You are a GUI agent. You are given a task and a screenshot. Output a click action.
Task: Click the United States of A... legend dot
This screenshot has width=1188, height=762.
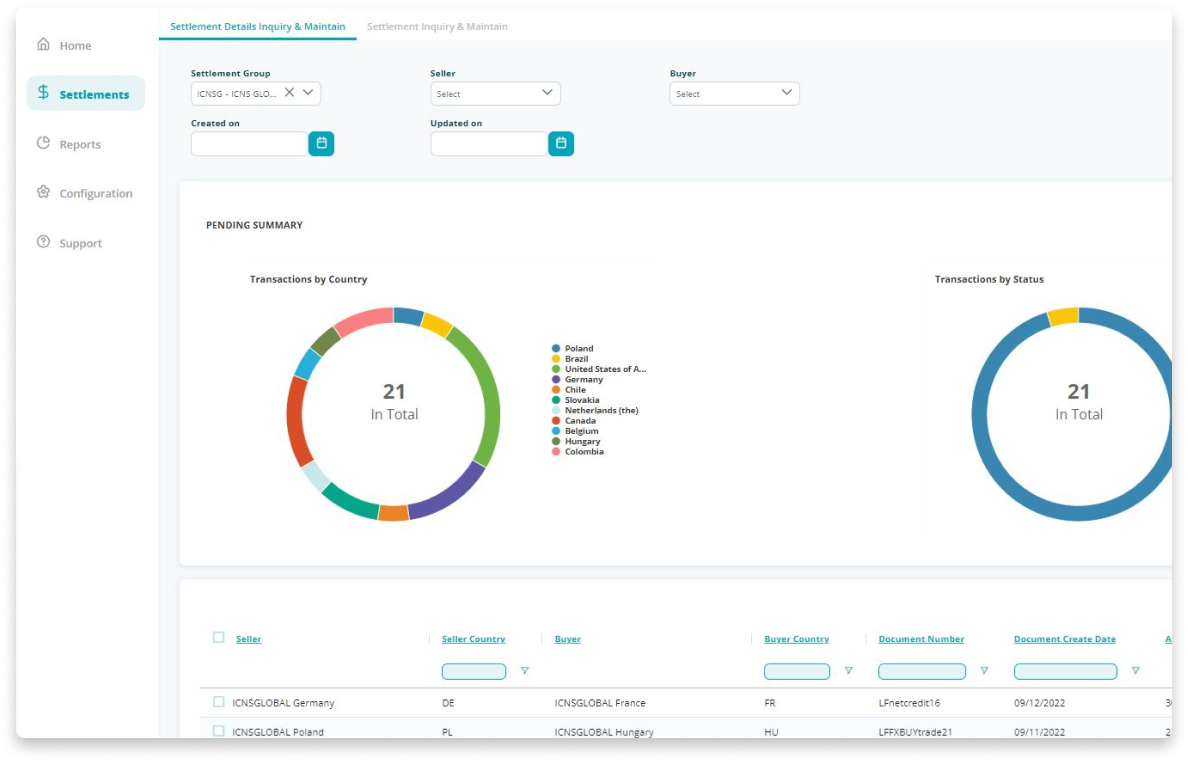[556, 369]
